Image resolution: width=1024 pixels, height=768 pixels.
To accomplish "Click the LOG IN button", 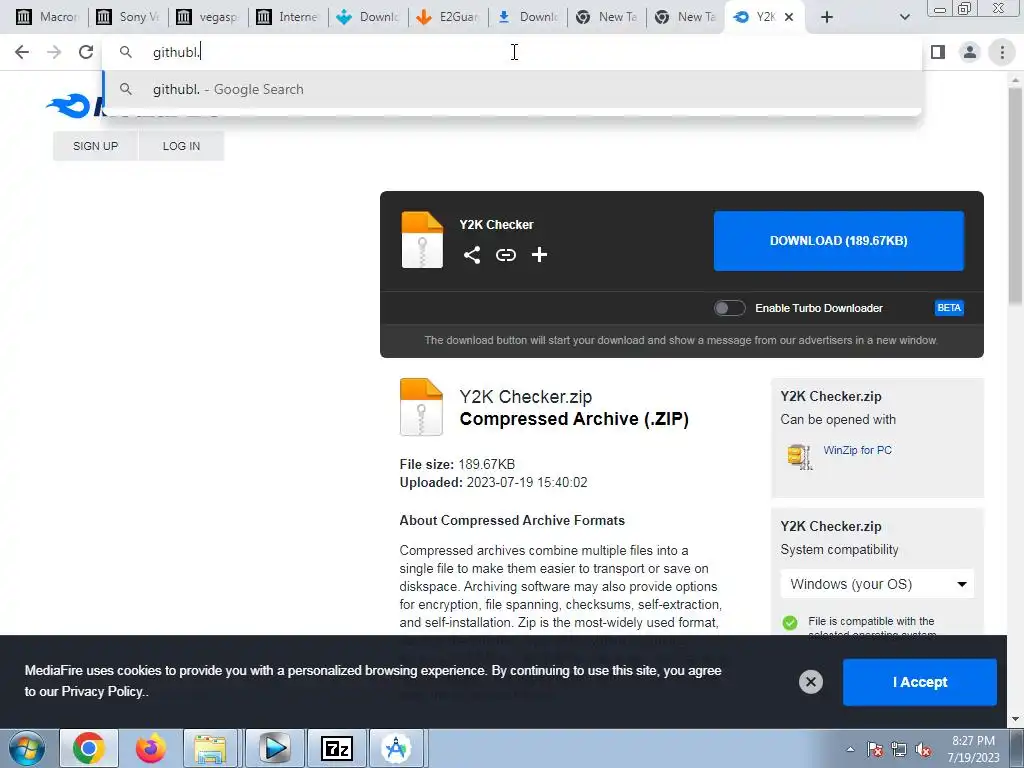I will coord(182,146).
